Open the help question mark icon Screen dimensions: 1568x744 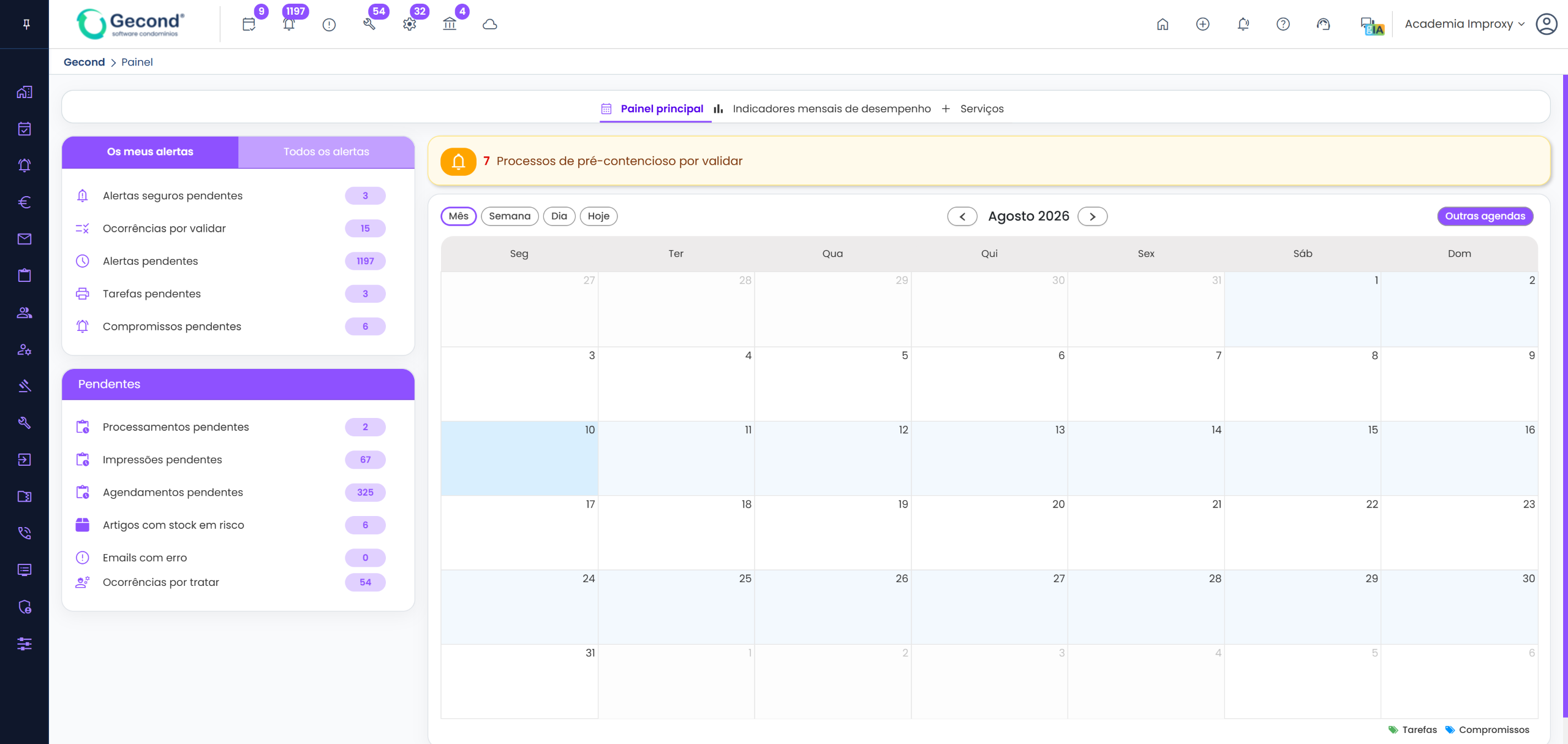click(1283, 24)
